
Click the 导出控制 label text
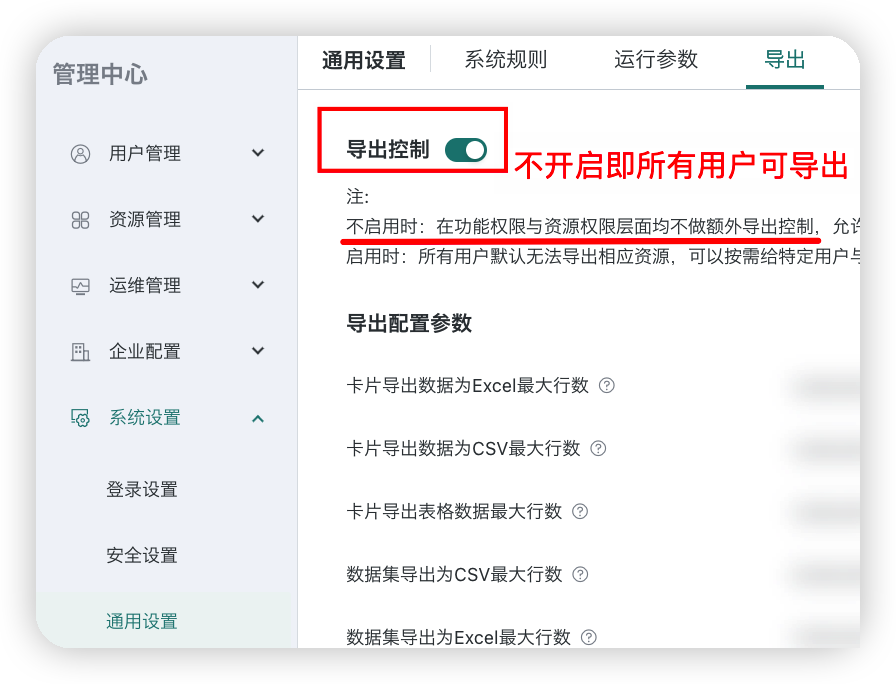pyautogui.click(x=388, y=150)
